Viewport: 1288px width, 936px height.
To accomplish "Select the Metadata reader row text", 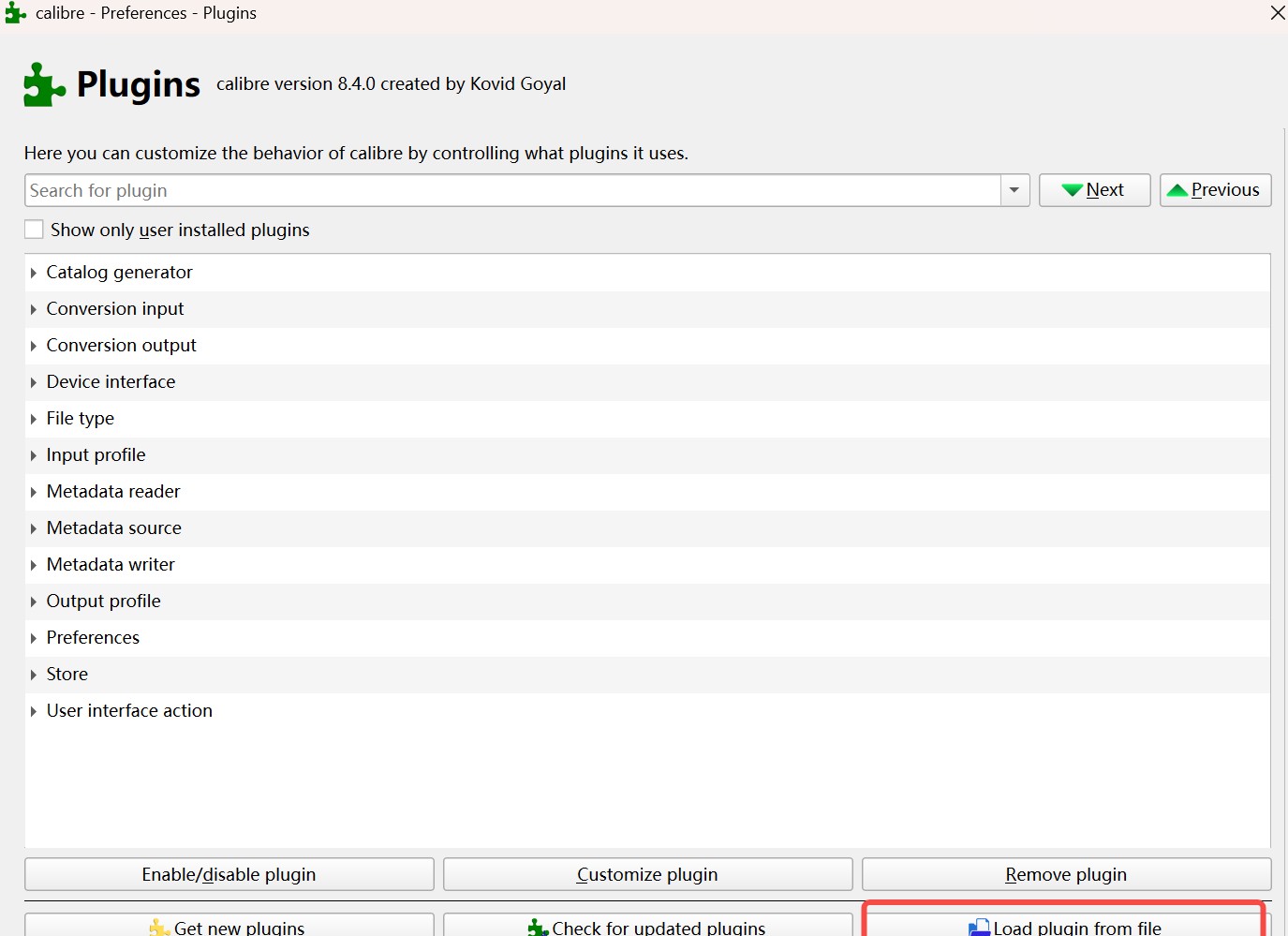I will 113,492.
